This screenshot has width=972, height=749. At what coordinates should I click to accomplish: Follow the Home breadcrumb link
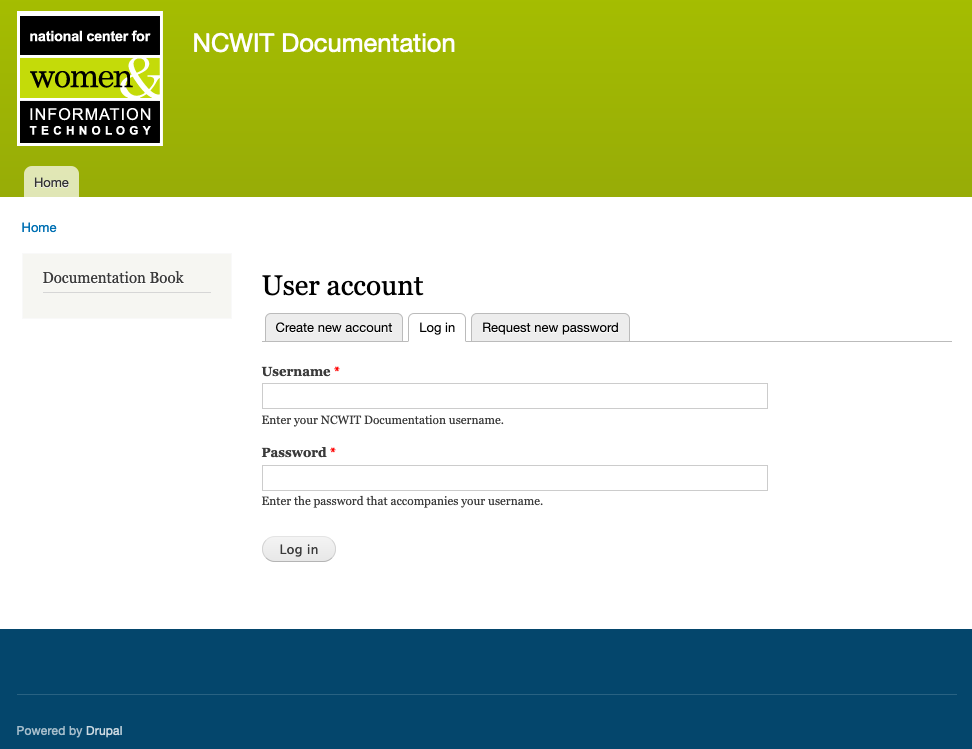pos(39,228)
